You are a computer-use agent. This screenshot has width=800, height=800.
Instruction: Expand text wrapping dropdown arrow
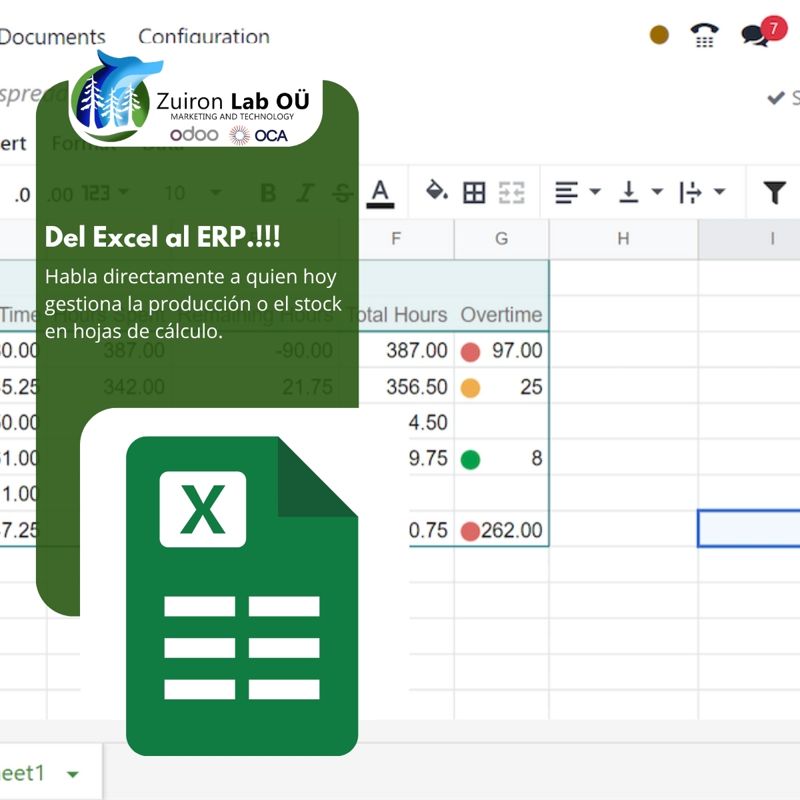pos(719,192)
